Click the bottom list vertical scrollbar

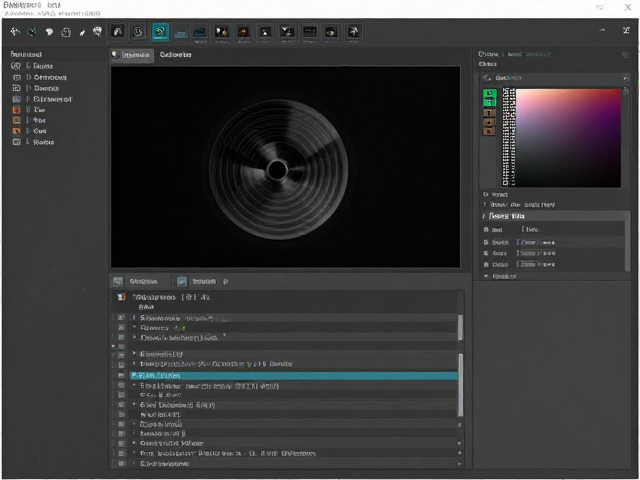(460, 384)
